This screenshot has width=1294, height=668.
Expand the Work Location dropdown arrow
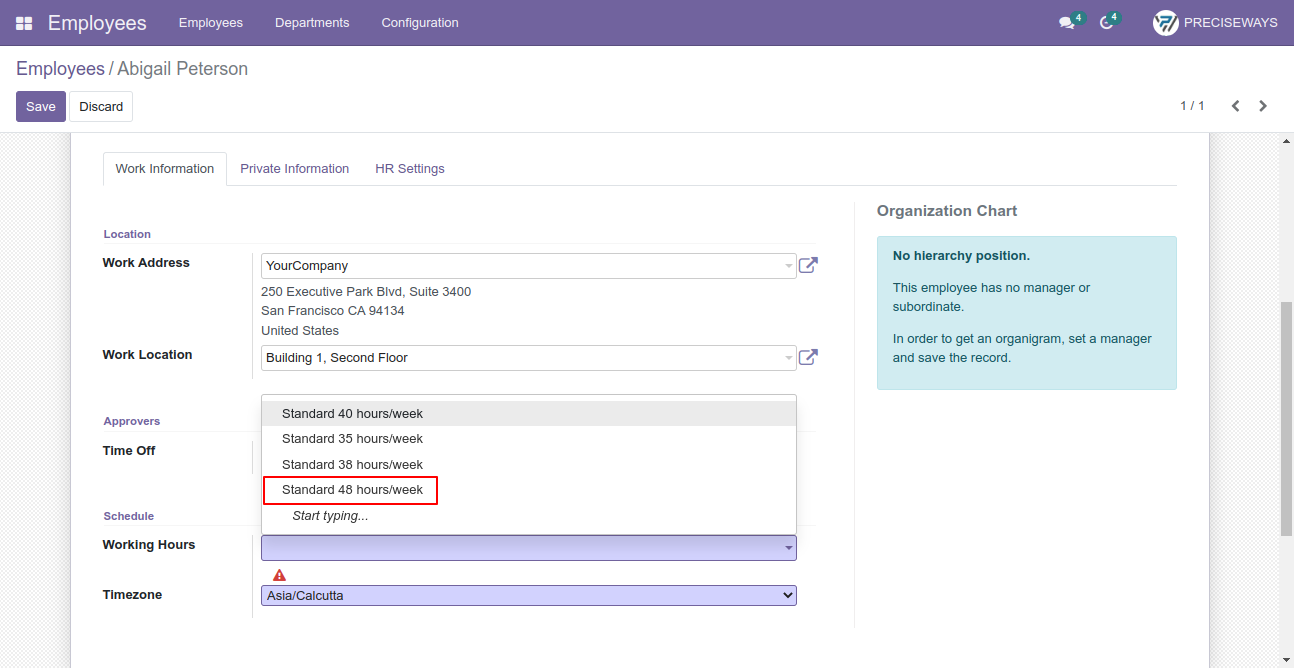(x=789, y=358)
